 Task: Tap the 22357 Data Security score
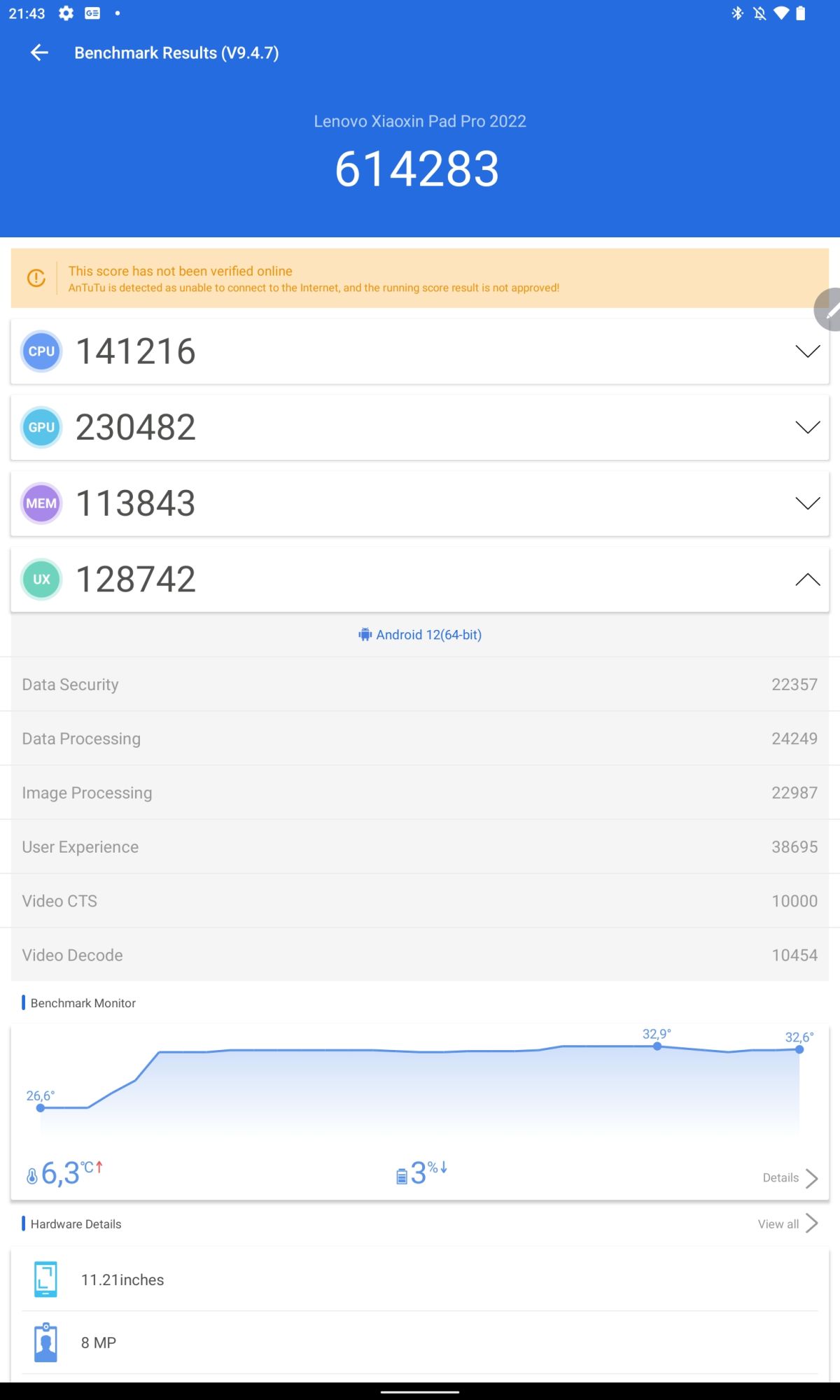[x=794, y=685]
